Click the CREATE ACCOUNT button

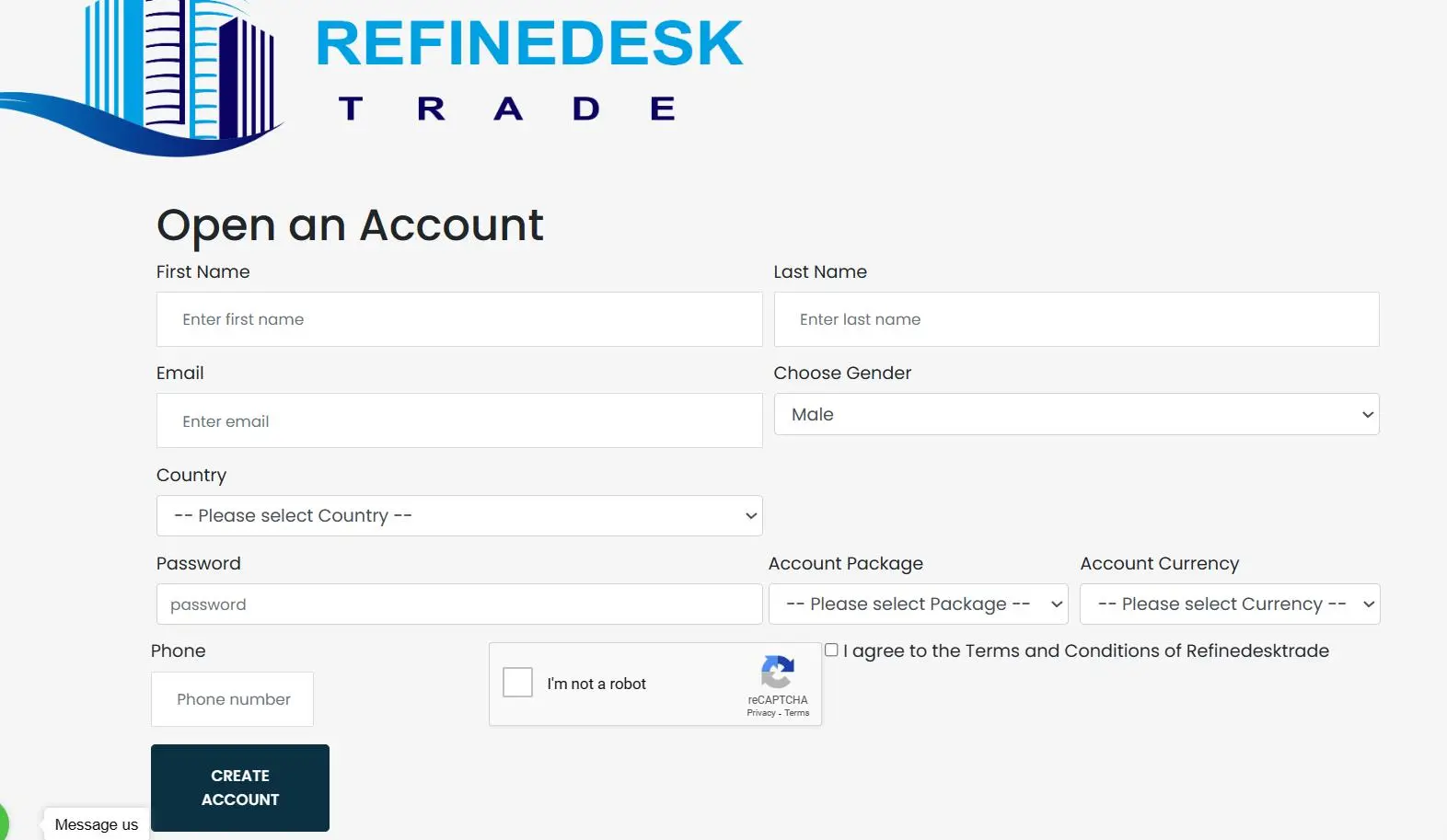tap(240, 788)
